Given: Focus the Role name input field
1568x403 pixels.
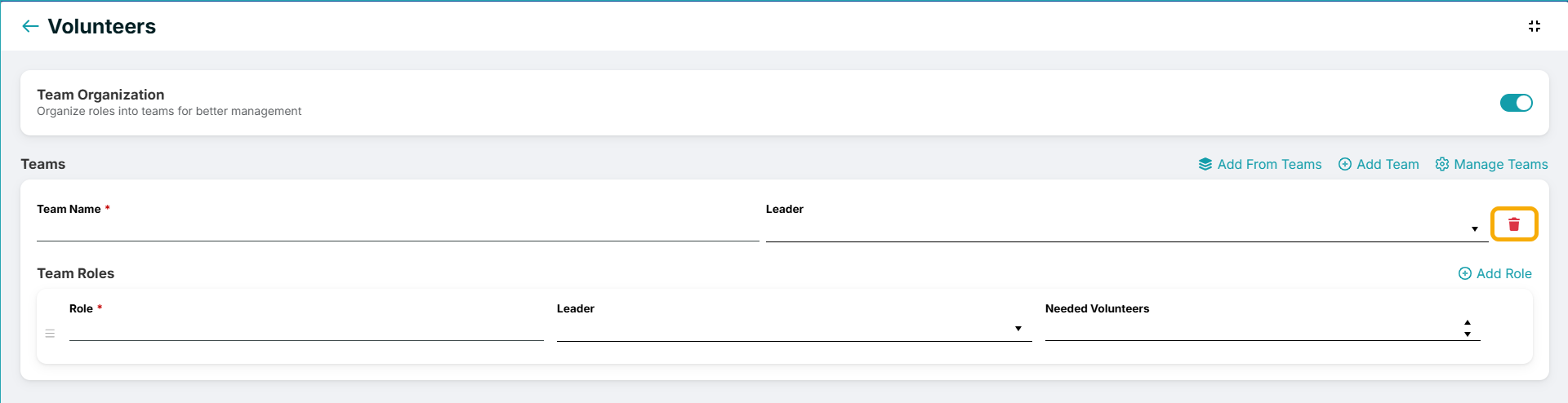Looking at the screenshot, I should click(306, 329).
